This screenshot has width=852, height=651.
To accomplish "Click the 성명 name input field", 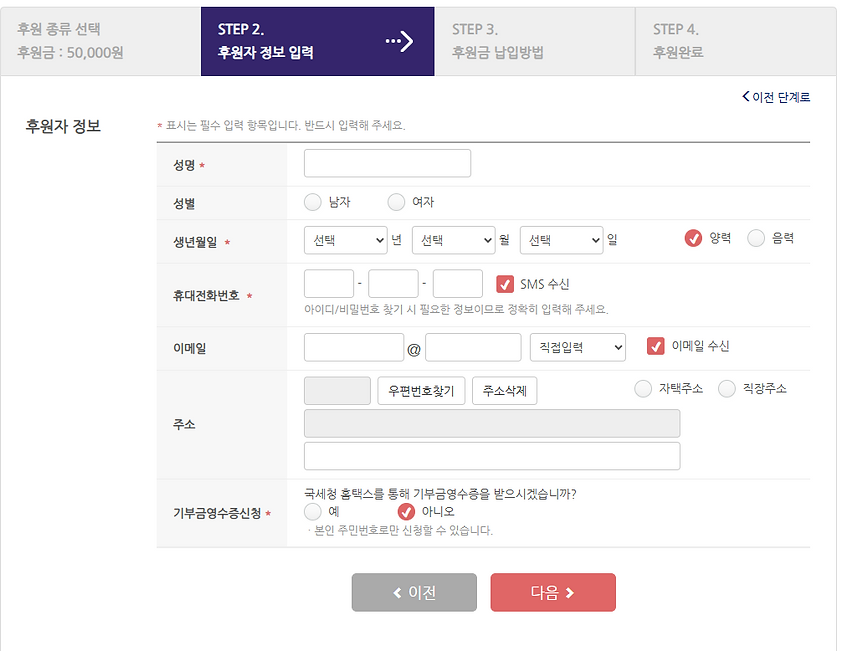I will click(387, 162).
